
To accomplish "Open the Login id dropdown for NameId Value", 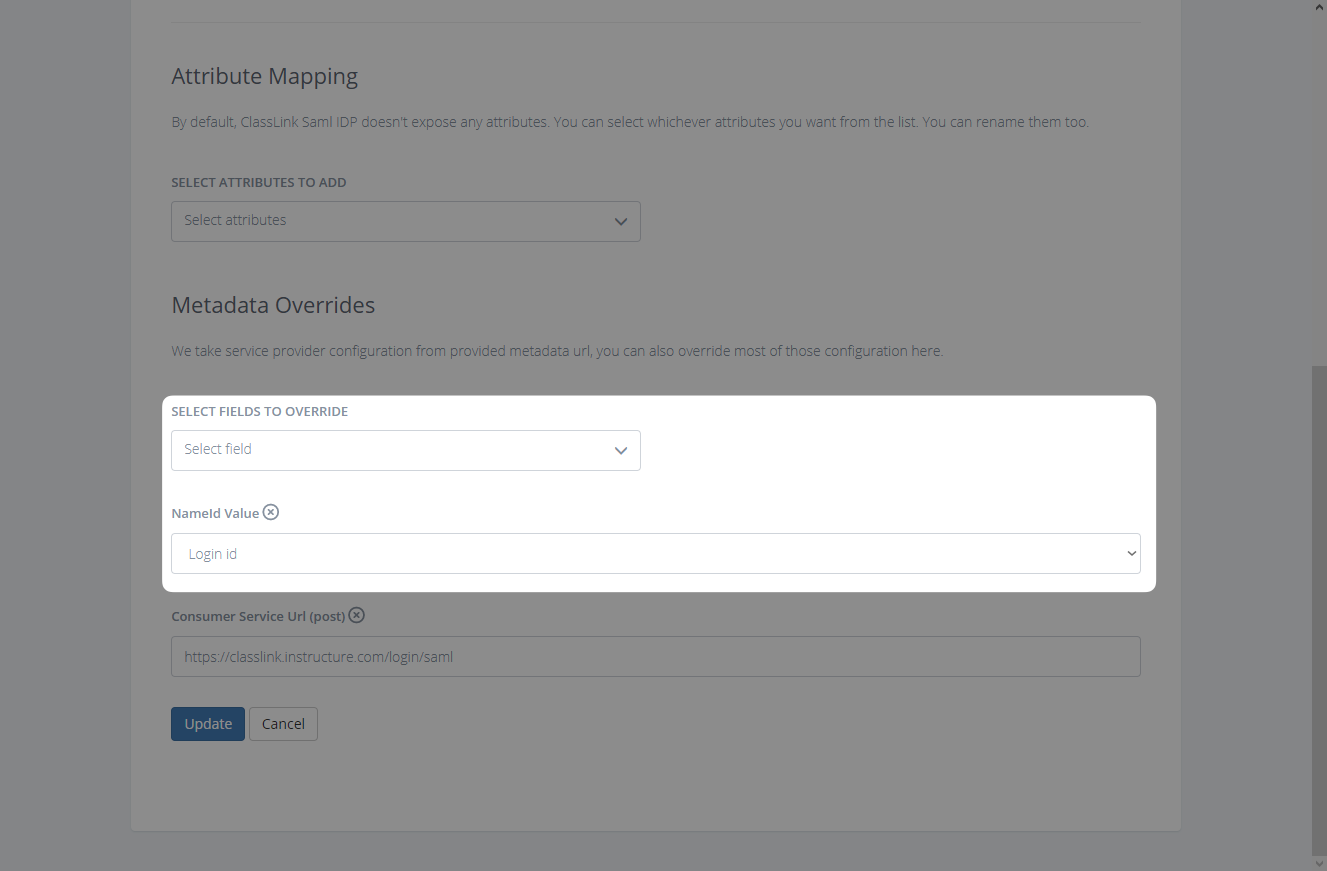I will click(656, 553).
